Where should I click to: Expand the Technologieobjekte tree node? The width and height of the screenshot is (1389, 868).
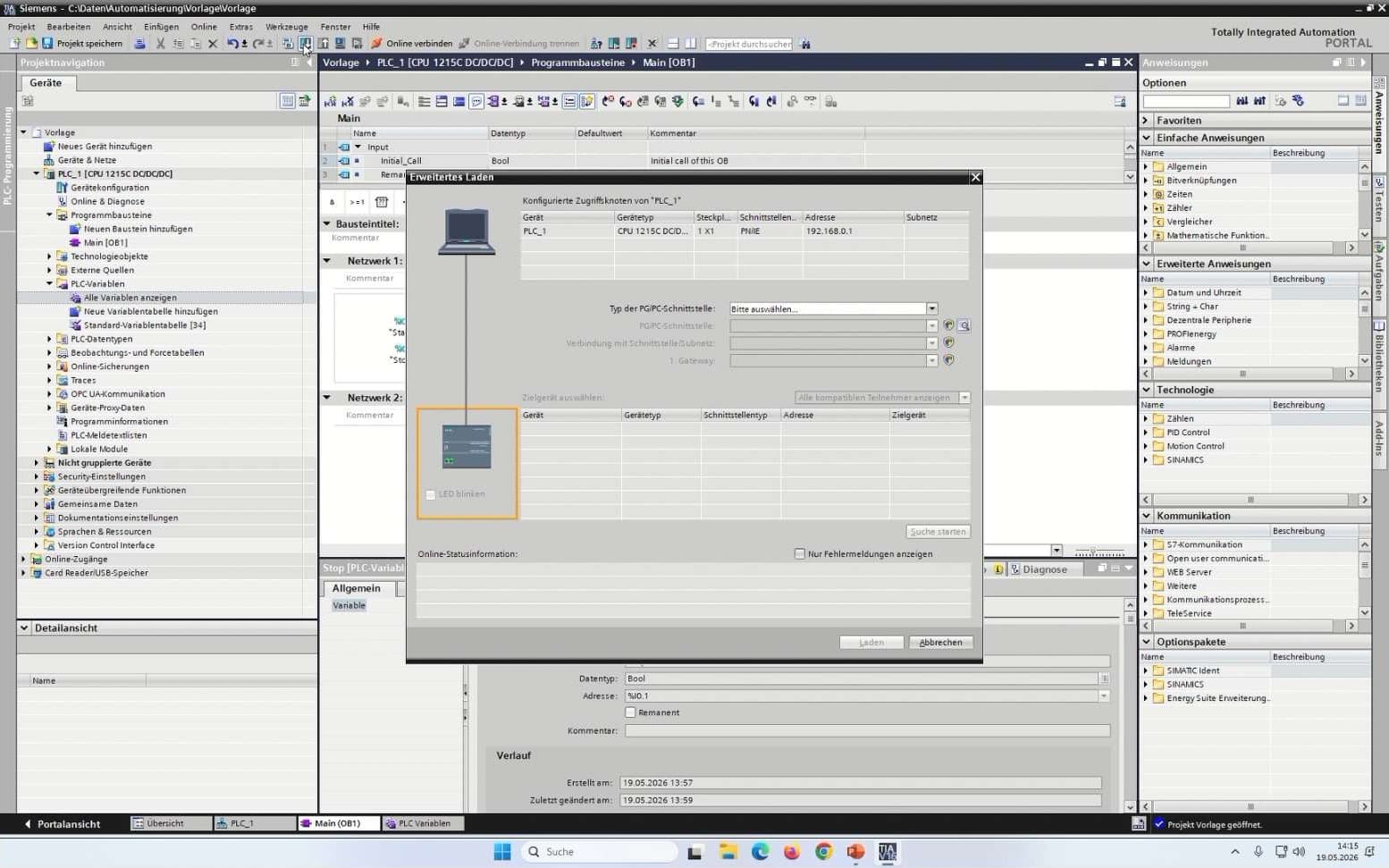(49, 257)
